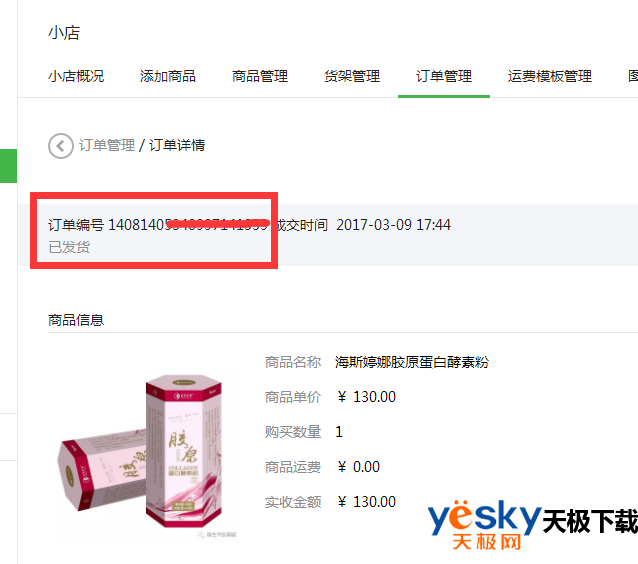Switch to the 添加商品 tab
The height and width of the screenshot is (564, 638).
point(168,76)
